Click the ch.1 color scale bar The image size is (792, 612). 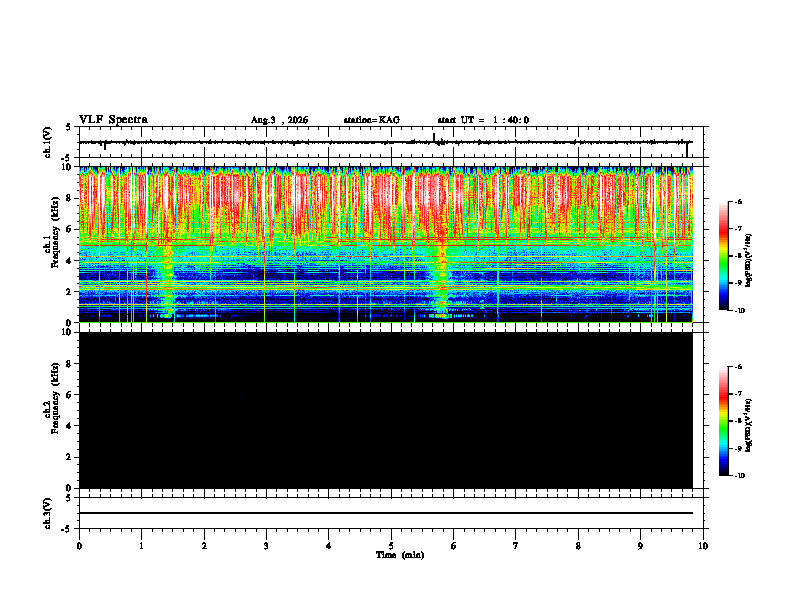[724, 256]
